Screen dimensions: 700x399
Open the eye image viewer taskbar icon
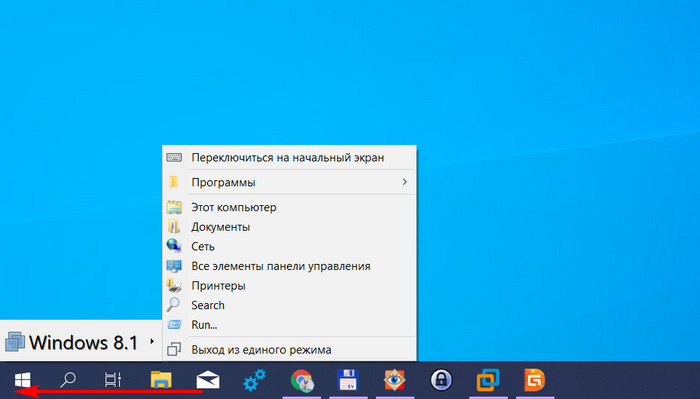pyautogui.click(x=395, y=380)
